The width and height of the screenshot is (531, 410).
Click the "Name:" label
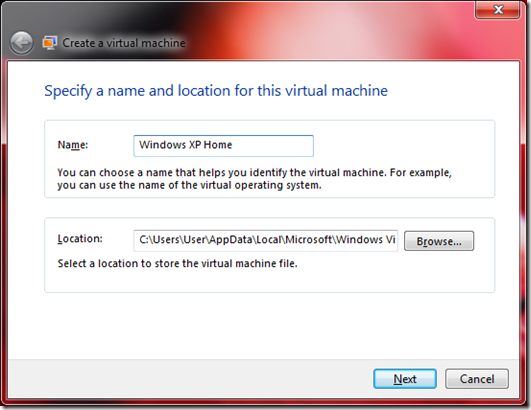(73, 145)
